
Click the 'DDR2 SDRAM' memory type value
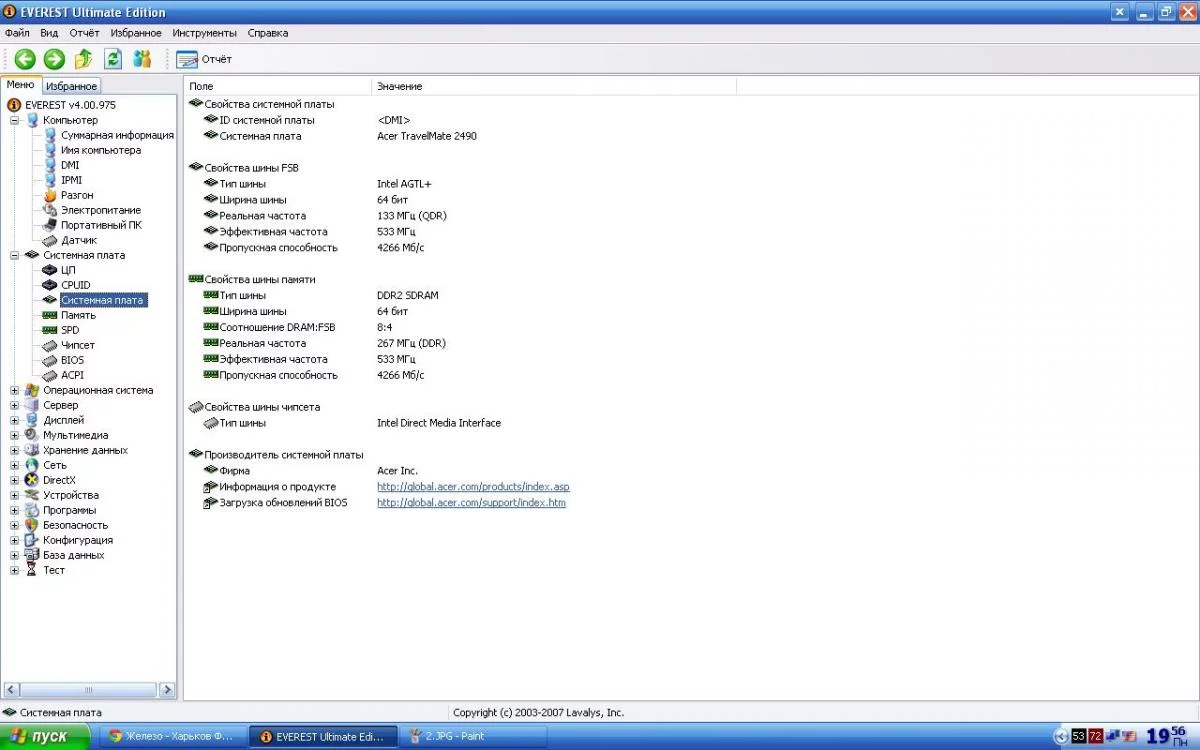pyautogui.click(x=408, y=296)
